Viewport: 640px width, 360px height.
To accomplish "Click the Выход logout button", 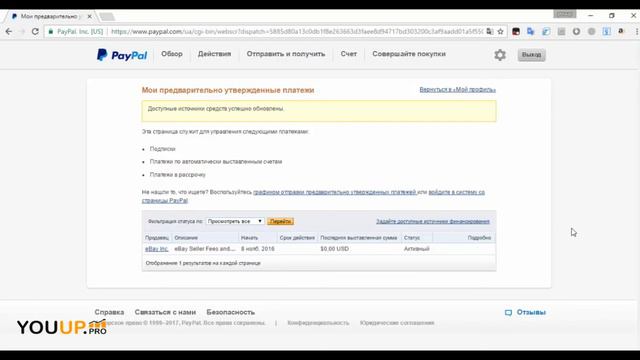I will (531, 55).
